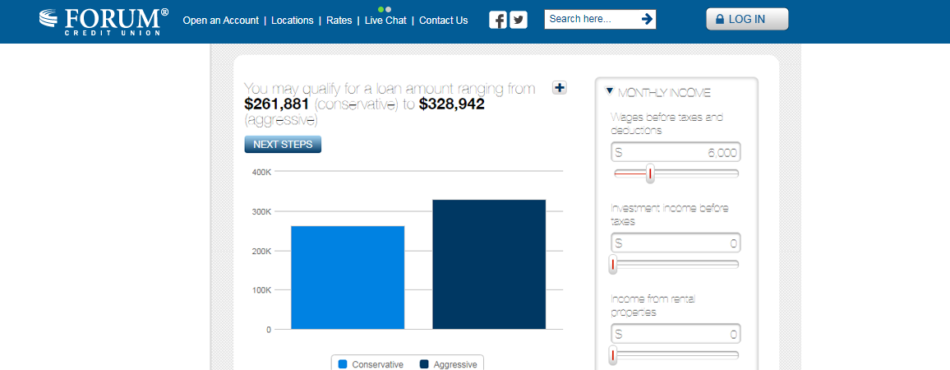Click the 200K axis label
The width and height of the screenshot is (950, 370).
(x=261, y=251)
